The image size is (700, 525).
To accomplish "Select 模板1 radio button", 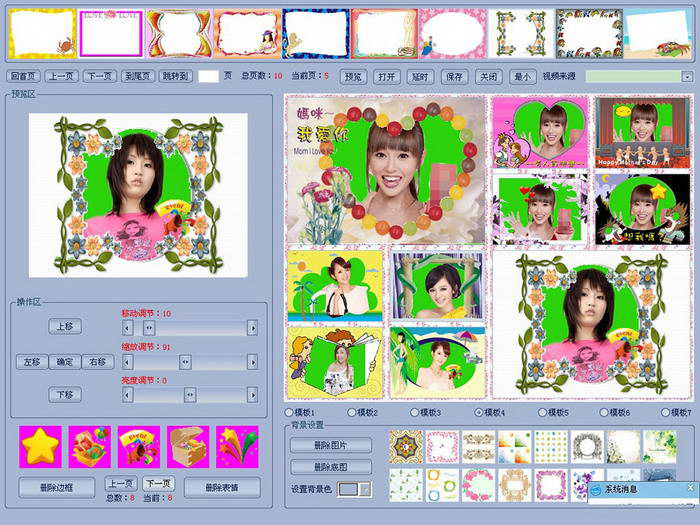I will [x=289, y=412].
